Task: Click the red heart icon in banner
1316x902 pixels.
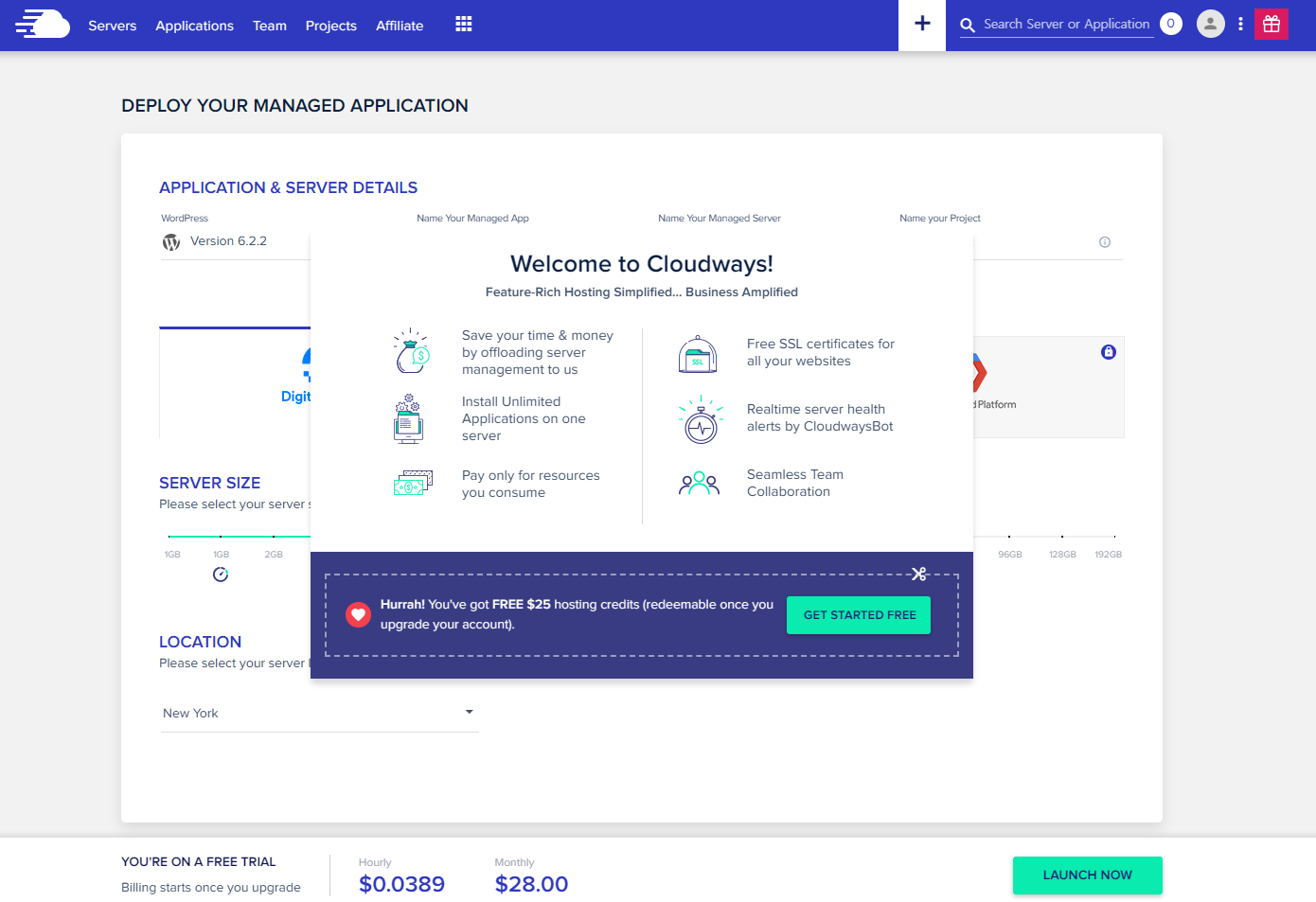Action: pos(358,615)
